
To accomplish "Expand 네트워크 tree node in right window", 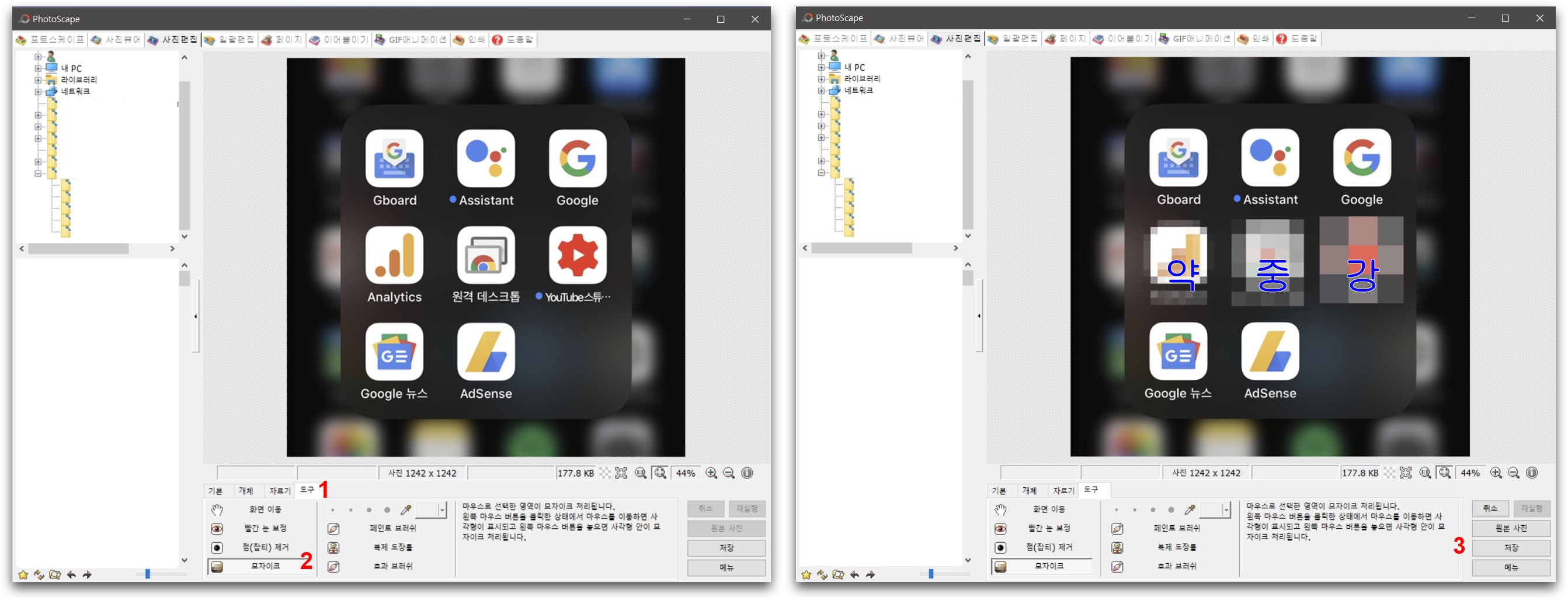I will [x=821, y=90].
